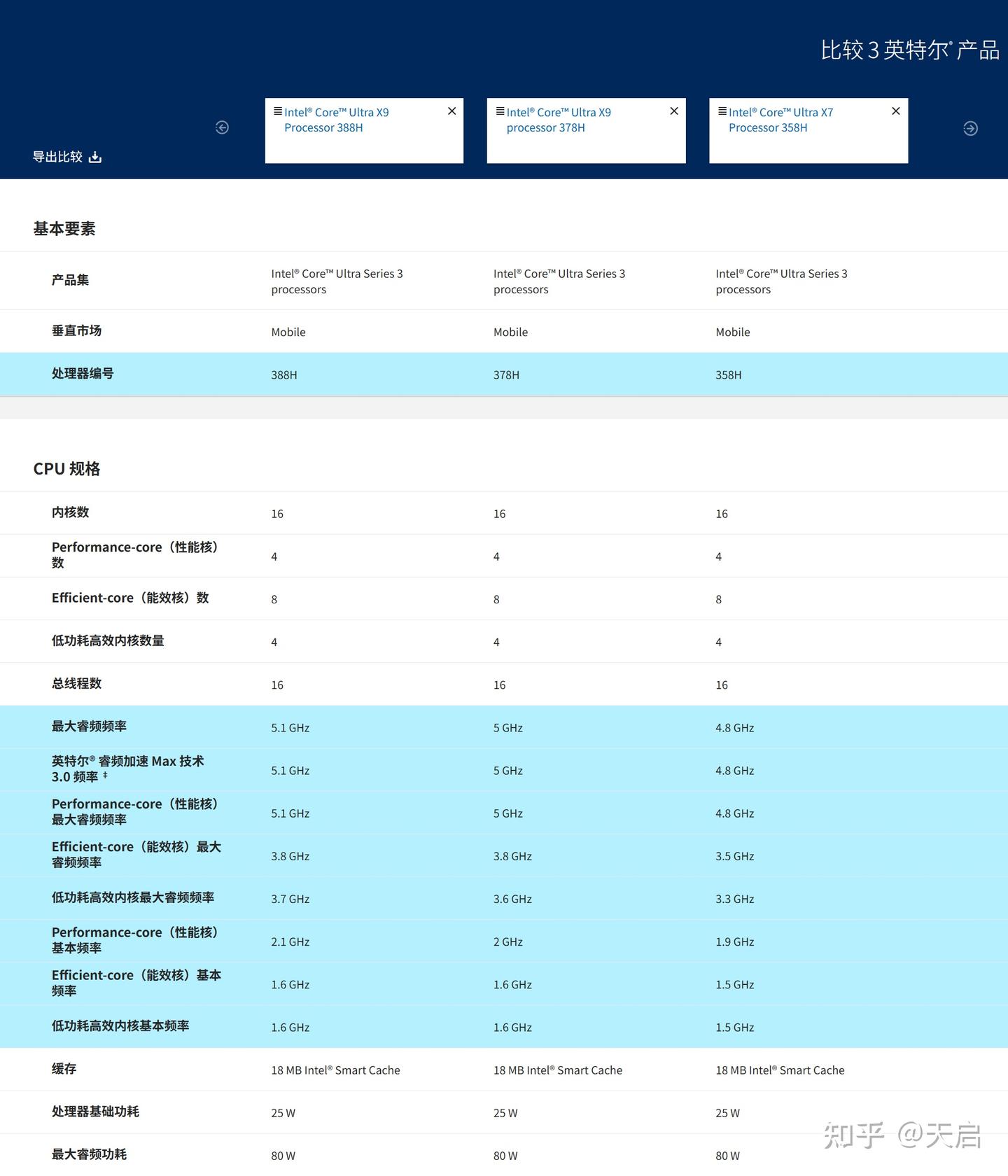Click 80 W turbo power for 378H
Screen dimensions: 1008x1176
point(505,1156)
